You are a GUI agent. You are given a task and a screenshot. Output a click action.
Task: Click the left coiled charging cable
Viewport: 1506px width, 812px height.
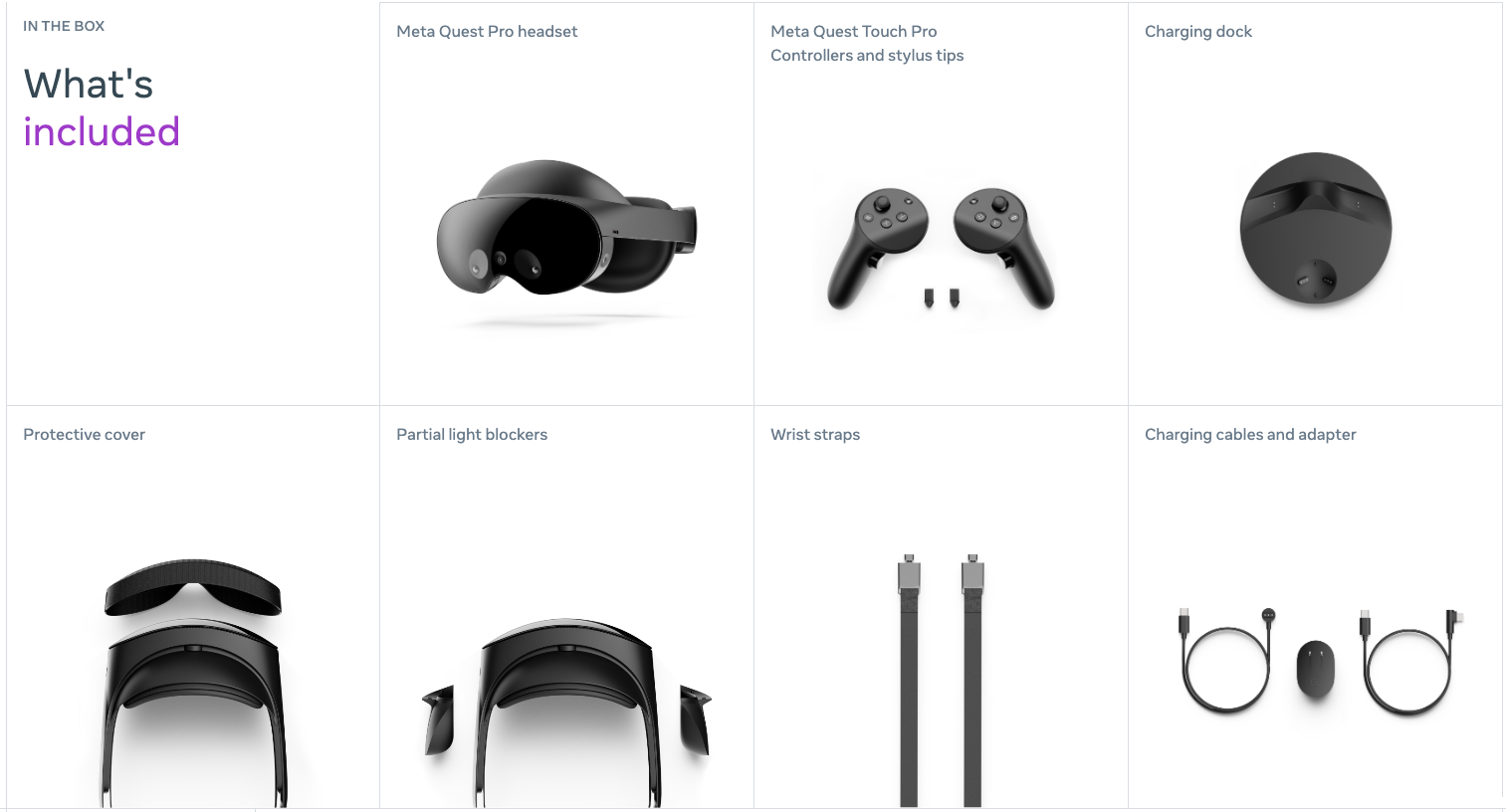1226,660
